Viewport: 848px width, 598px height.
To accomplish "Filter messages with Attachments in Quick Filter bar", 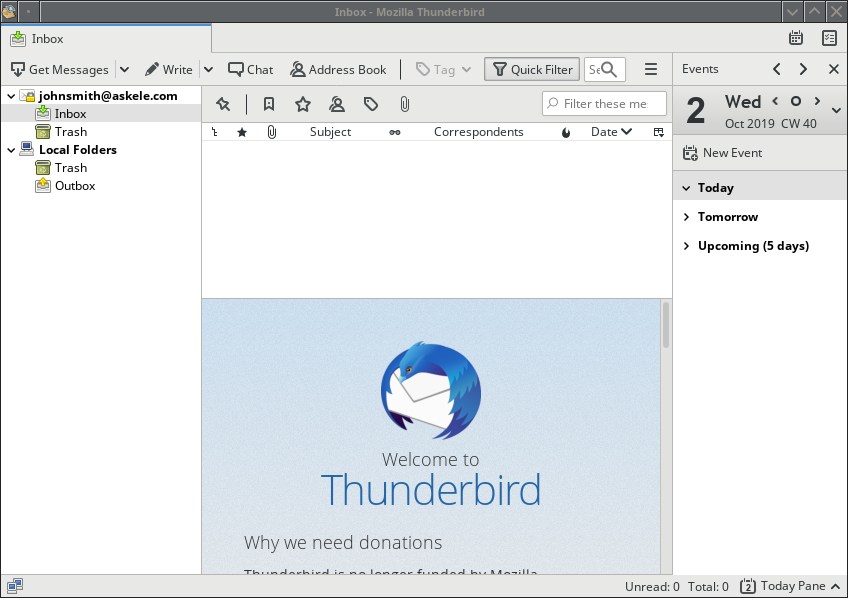I will click(x=404, y=104).
